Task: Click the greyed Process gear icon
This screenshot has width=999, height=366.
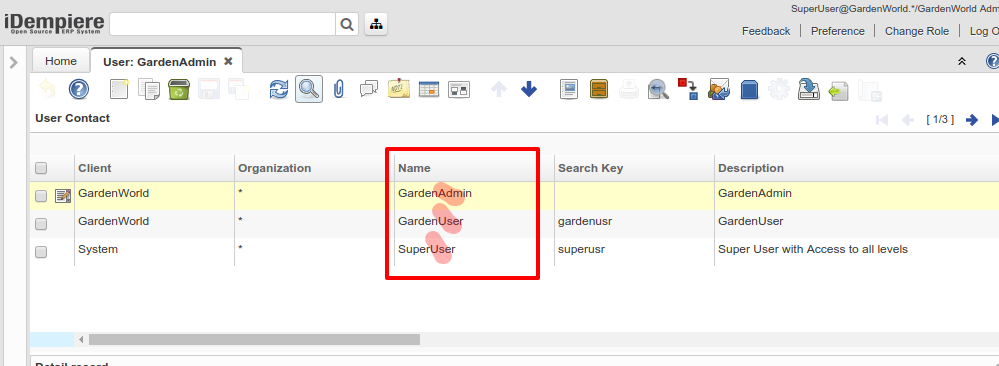Action: (779, 89)
